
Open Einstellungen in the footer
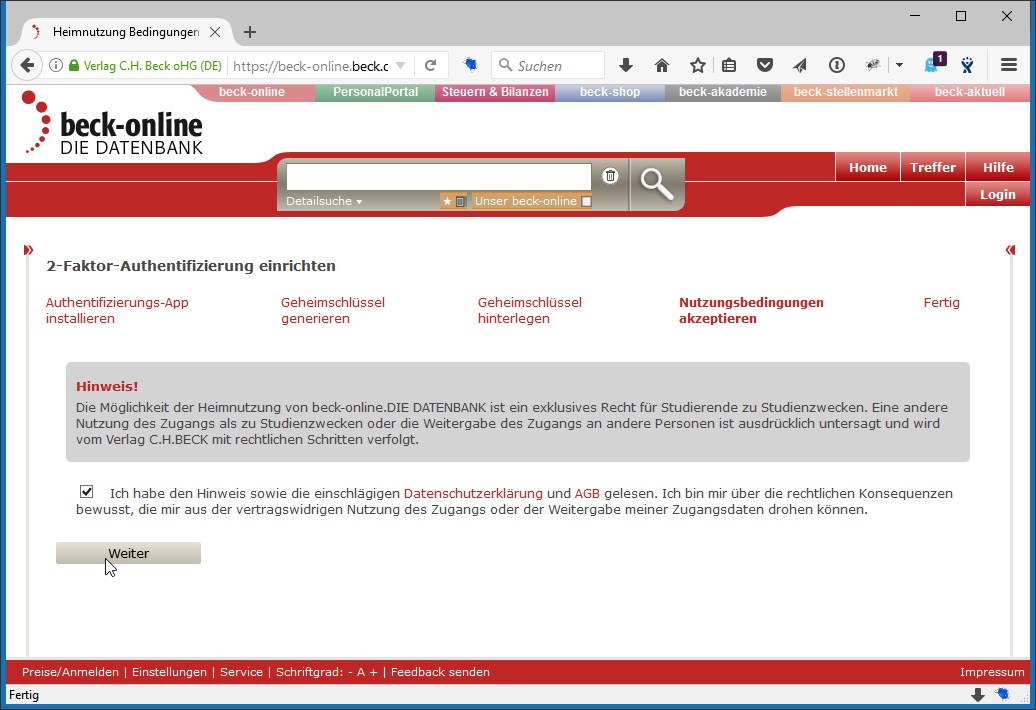click(x=169, y=672)
